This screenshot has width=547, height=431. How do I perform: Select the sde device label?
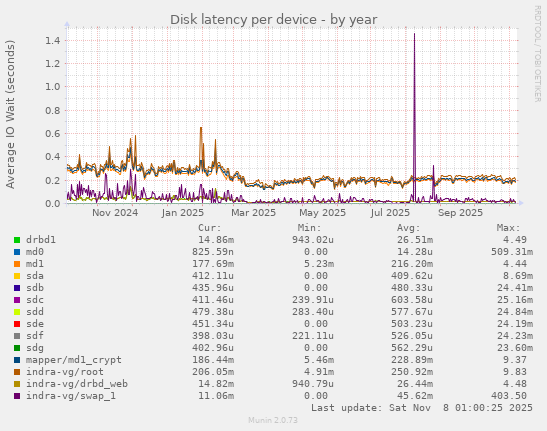(35, 324)
